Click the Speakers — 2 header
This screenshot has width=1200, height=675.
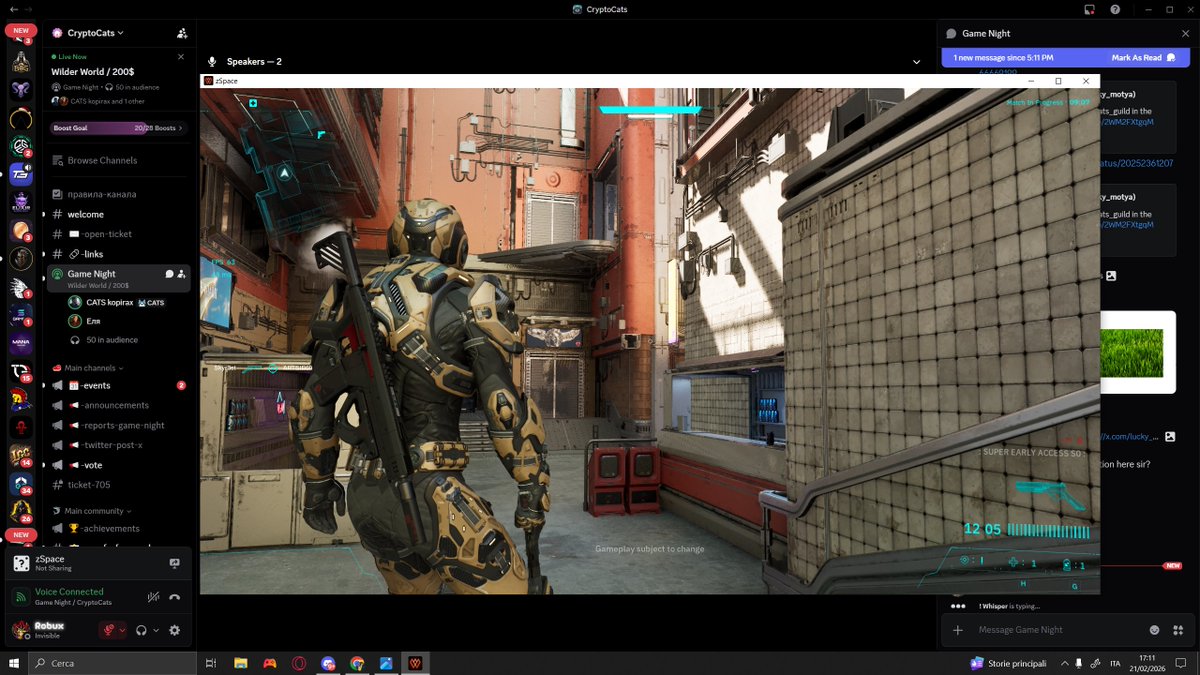(x=254, y=62)
